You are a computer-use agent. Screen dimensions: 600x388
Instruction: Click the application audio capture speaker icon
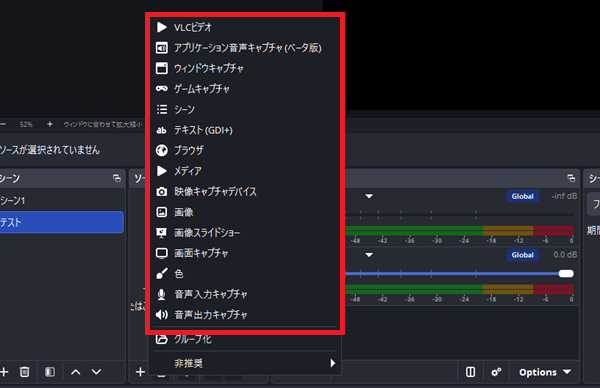click(x=162, y=48)
